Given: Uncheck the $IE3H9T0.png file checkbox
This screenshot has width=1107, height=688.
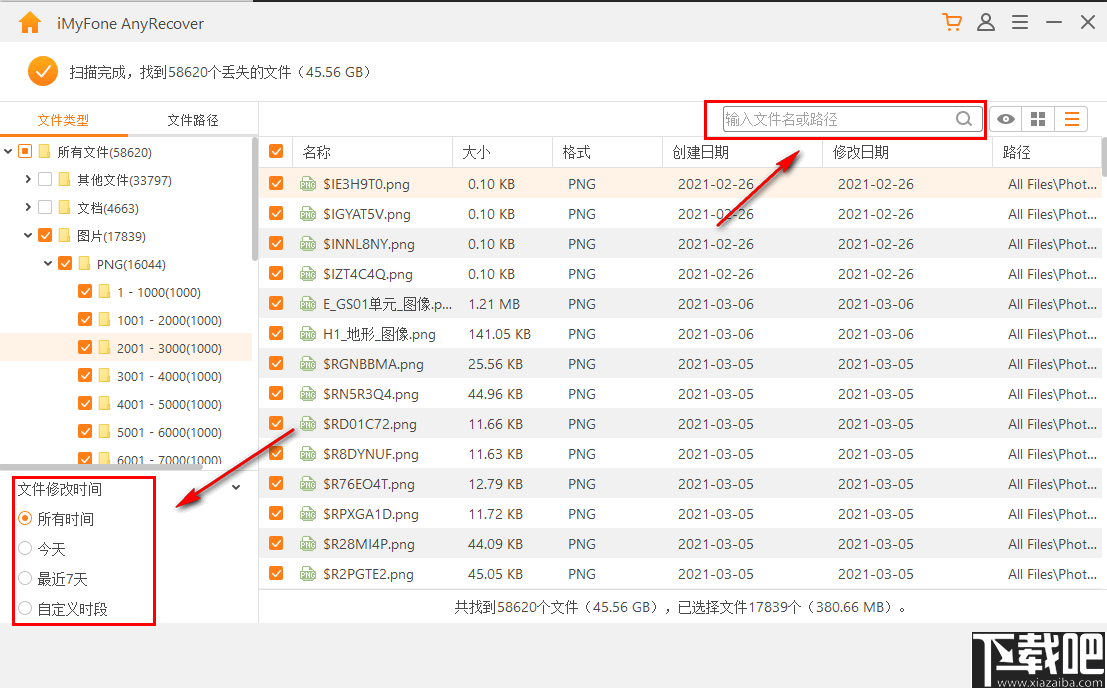Looking at the screenshot, I should tap(275, 184).
